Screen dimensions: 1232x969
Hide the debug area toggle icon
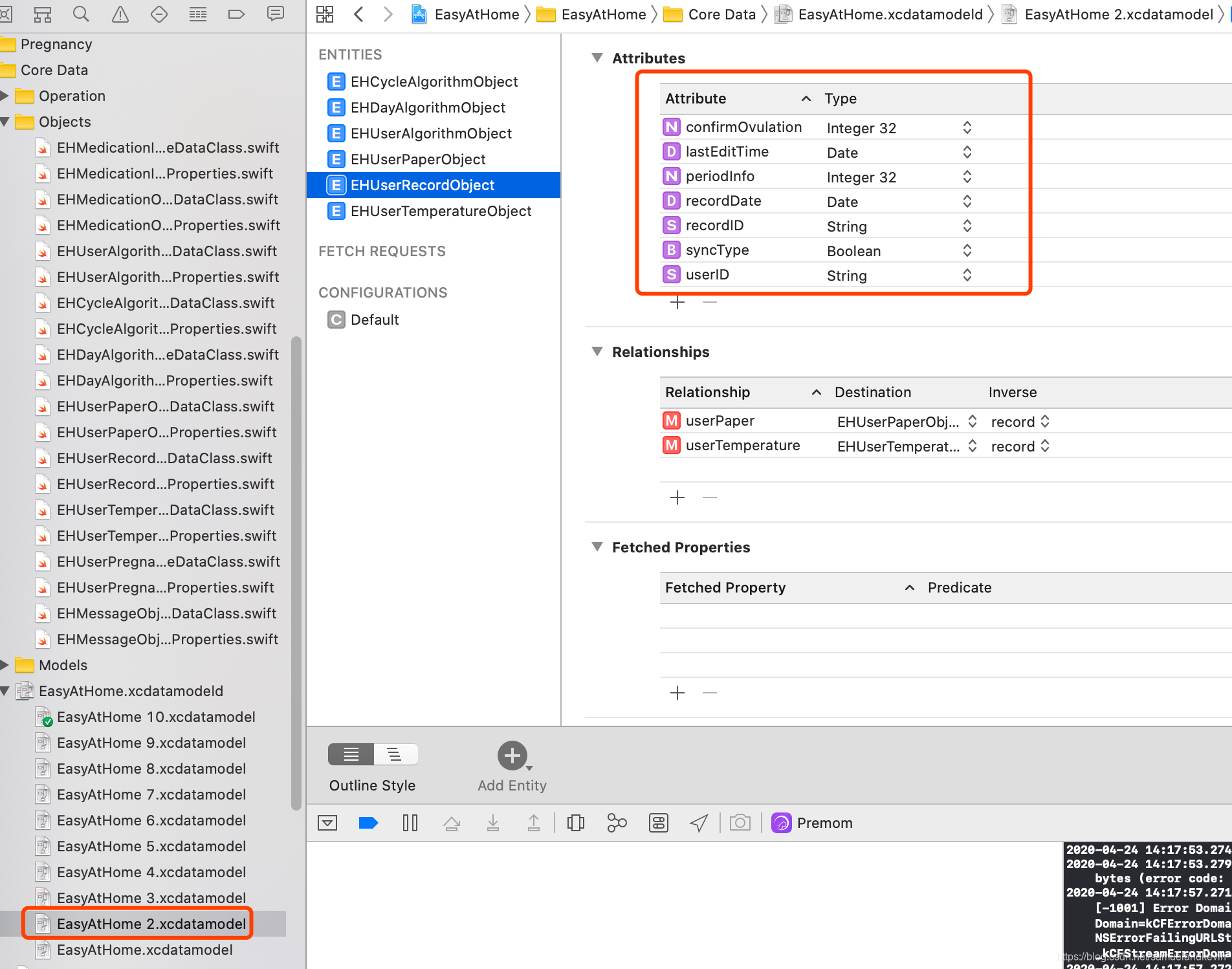(328, 823)
